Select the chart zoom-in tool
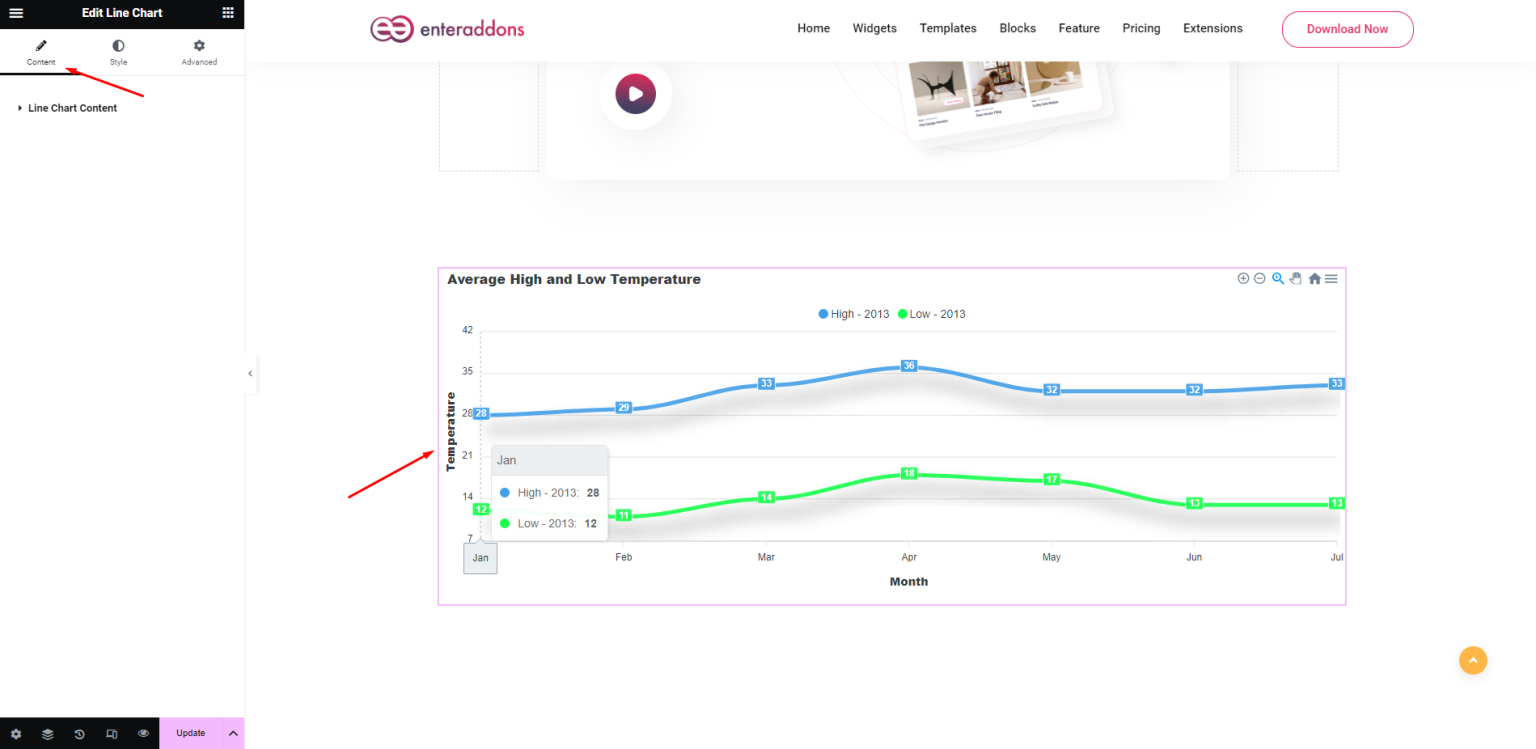The width and height of the screenshot is (1536, 749). coord(1243,278)
